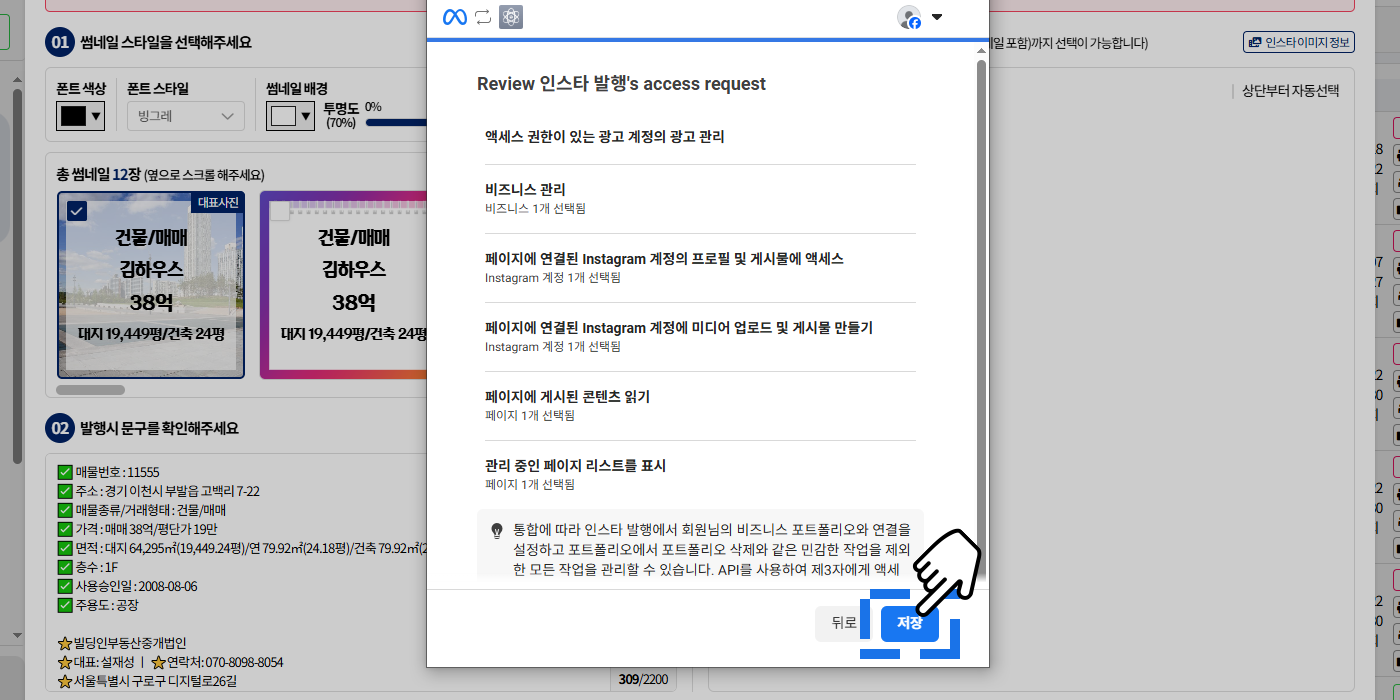Viewport: 1400px width, 700px height.
Task: Click the 액세스 권한이 있는 광고 계정의 광고 관리 row
Action: pos(700,137)
